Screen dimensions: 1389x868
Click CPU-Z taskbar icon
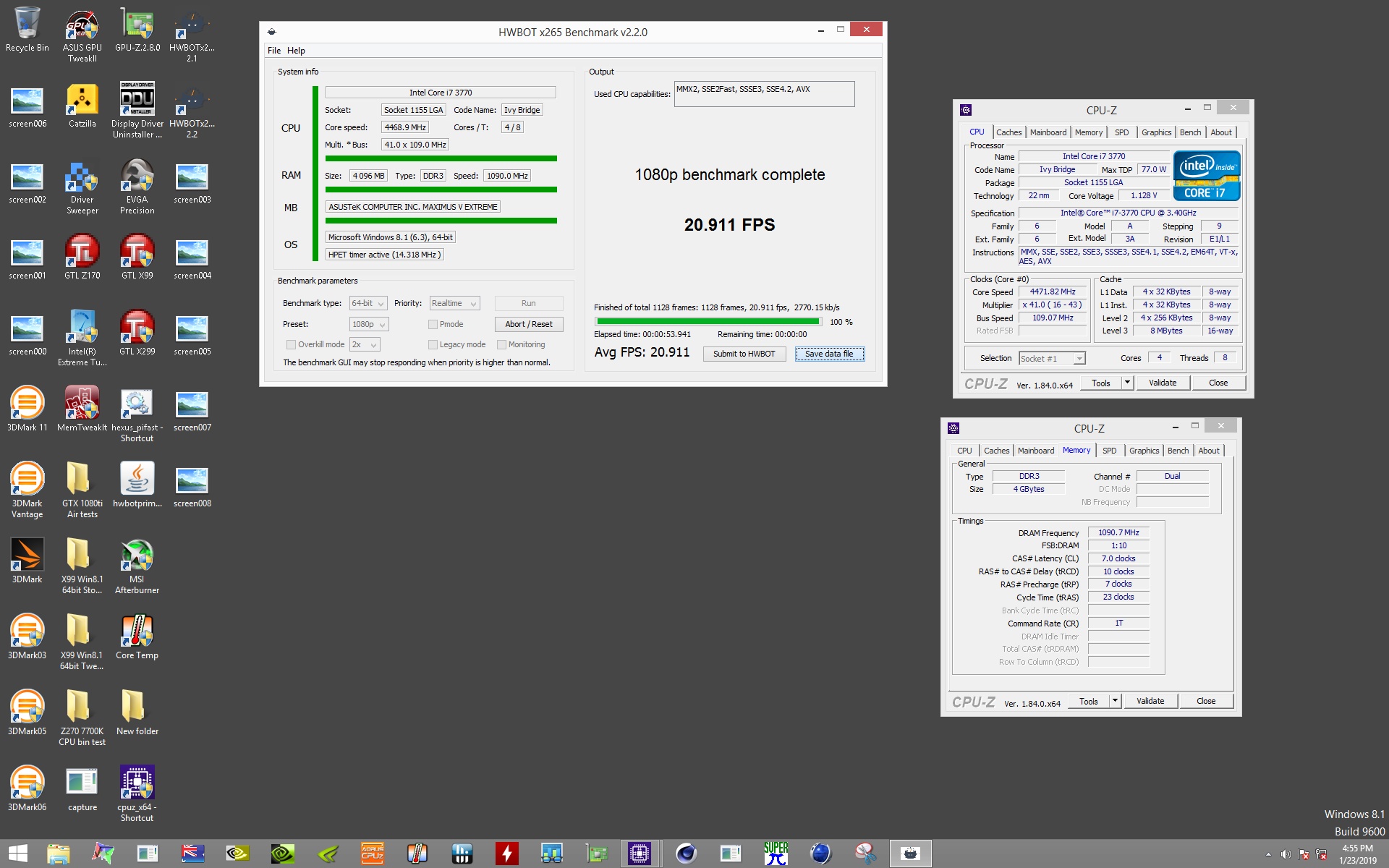click(640, 854)
